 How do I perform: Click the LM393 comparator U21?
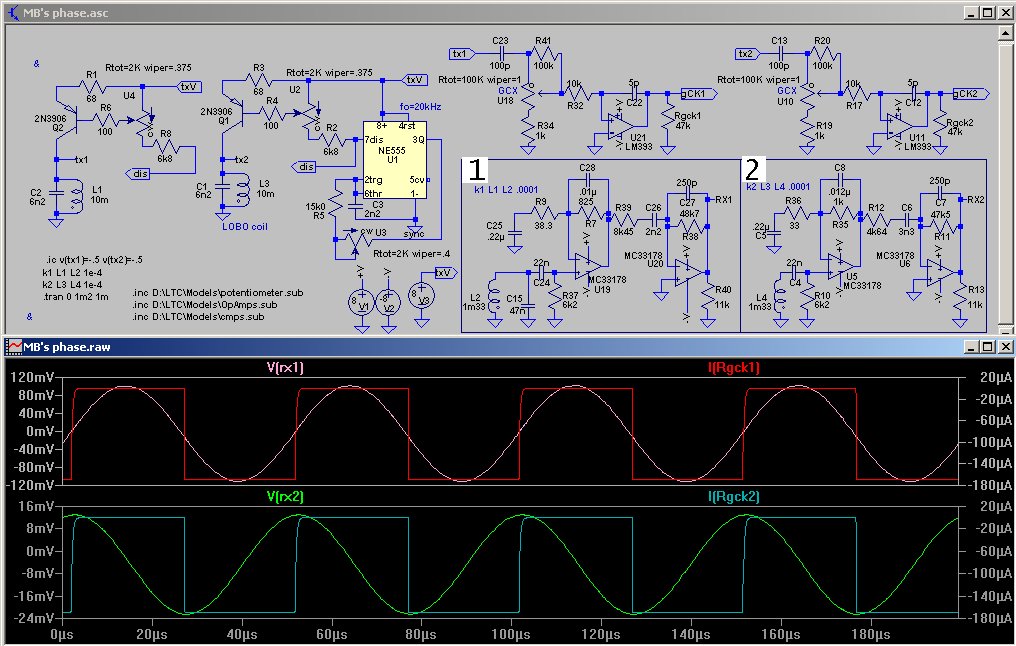click(x=616, y=125)
